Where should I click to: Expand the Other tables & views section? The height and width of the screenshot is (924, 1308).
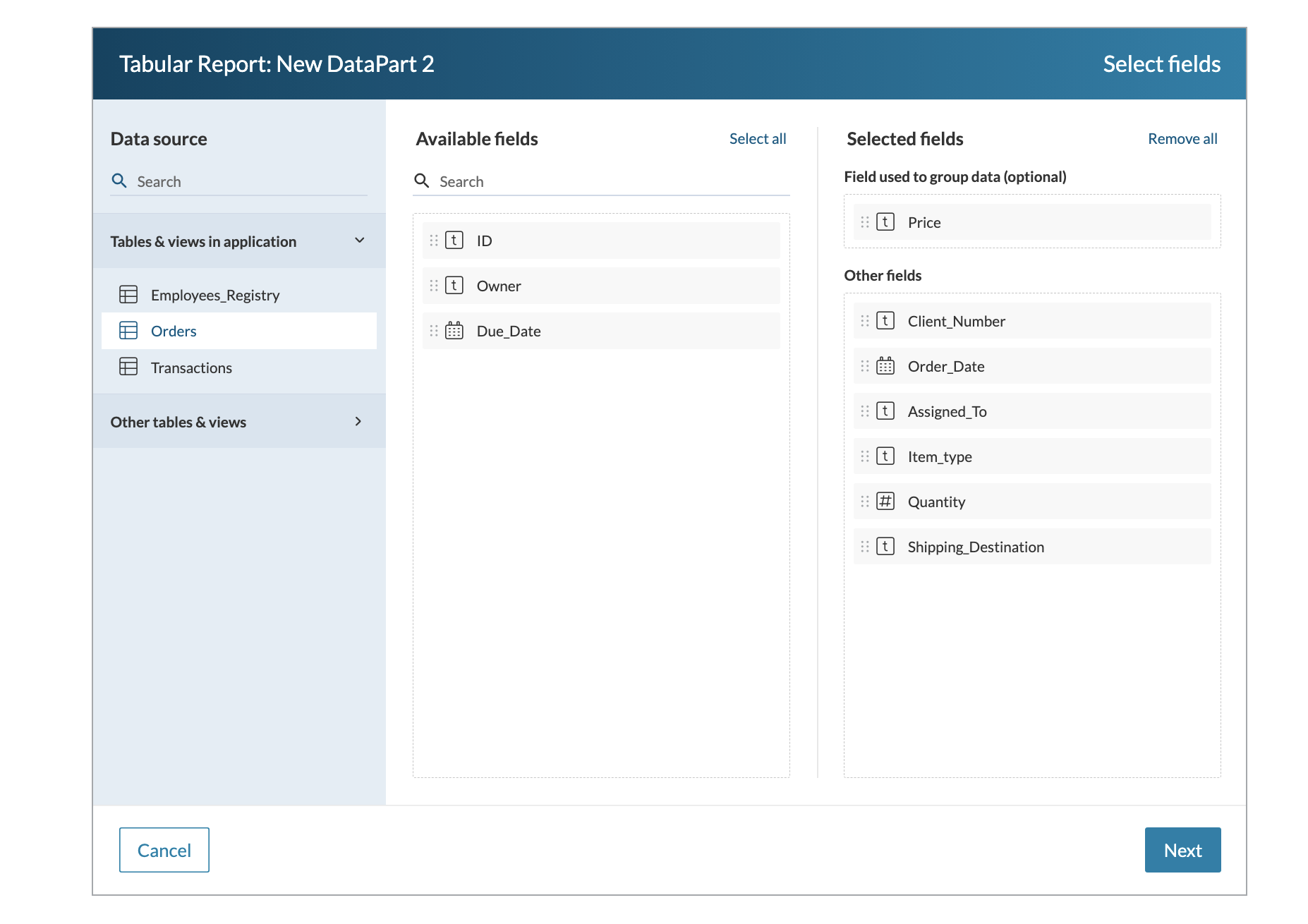click(358, 421)
